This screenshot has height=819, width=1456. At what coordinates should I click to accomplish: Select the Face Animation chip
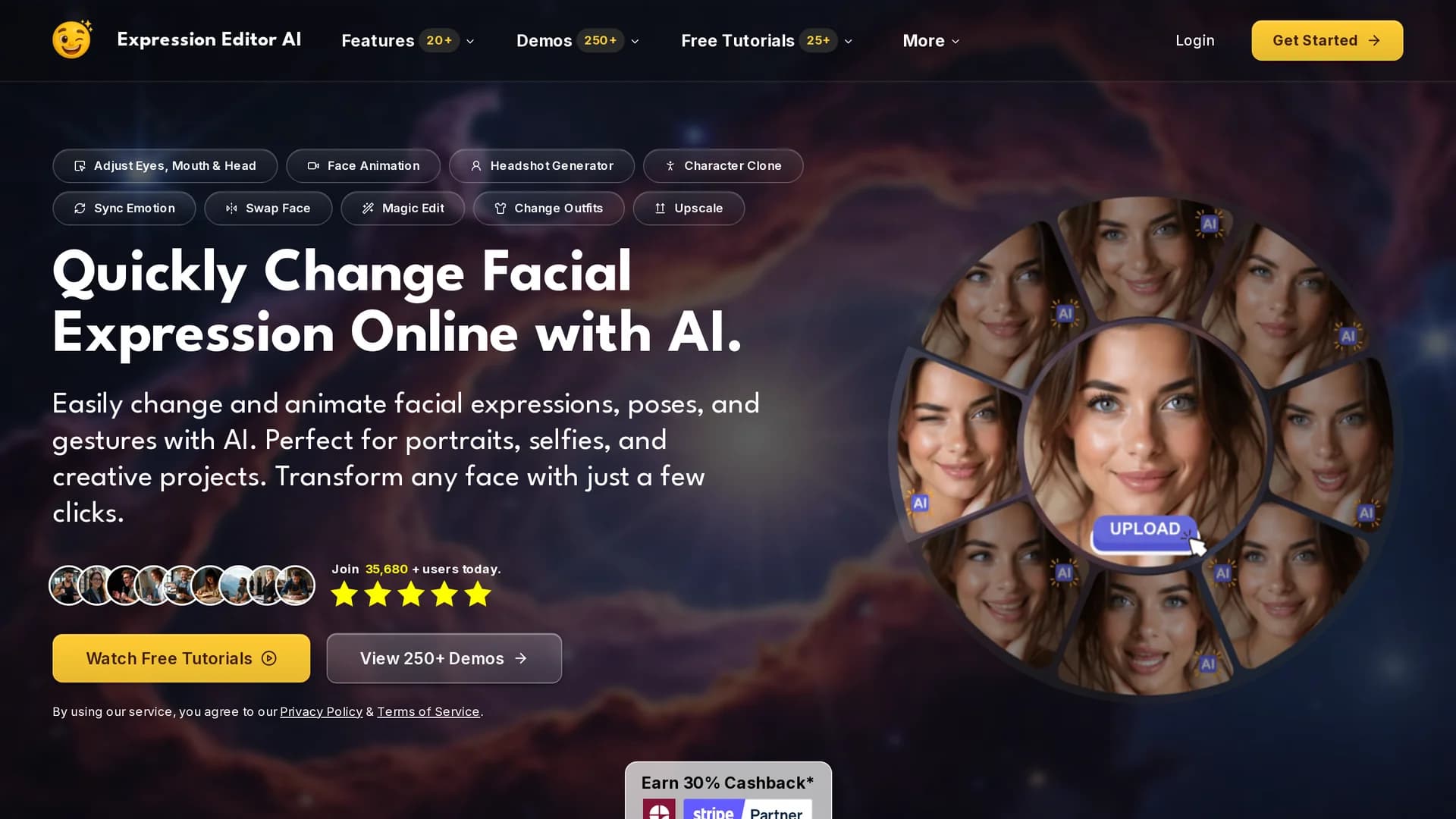tap(363, 166)
